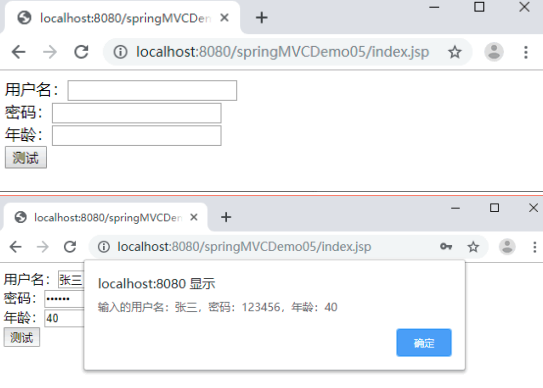Focus empty 用户名 field in top window
The width and height of the screenshot is (543, 388).
coord(152,90)
